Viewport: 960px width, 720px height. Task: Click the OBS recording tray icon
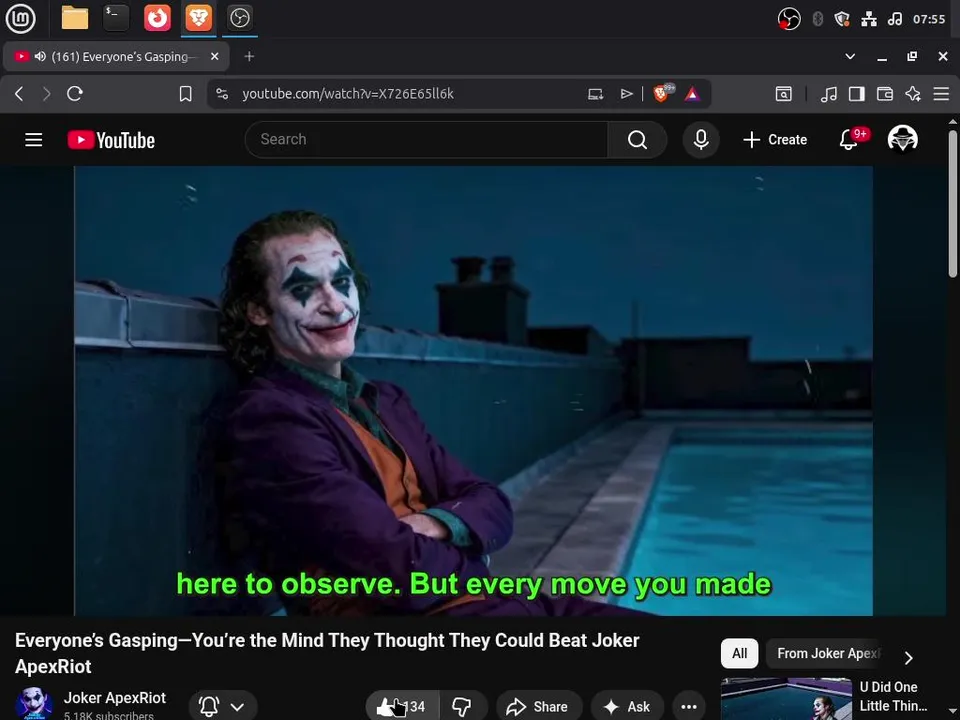(789, 19)
